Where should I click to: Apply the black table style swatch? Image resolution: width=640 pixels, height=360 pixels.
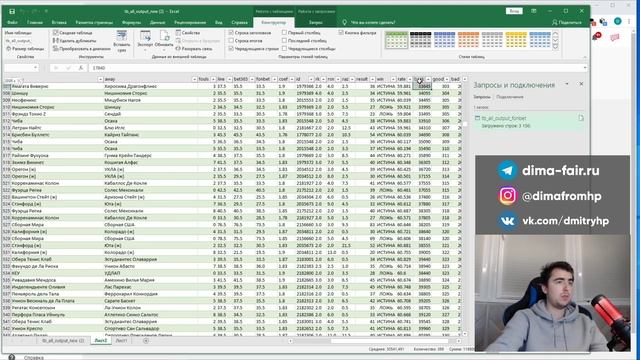(x=420, y=40)
